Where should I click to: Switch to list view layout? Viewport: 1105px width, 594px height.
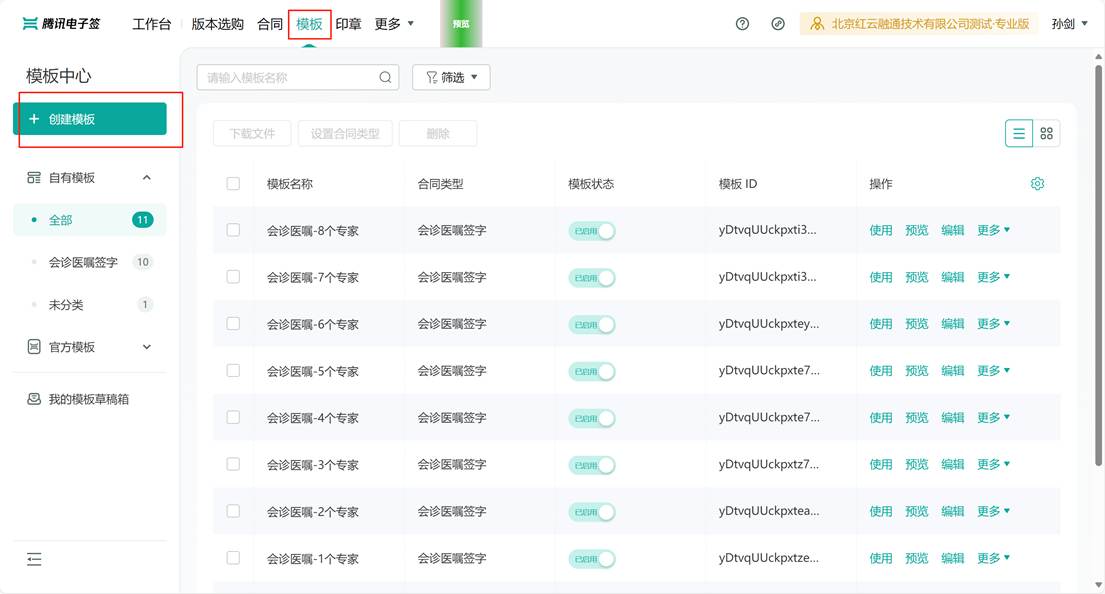[x=1018, y=133]
